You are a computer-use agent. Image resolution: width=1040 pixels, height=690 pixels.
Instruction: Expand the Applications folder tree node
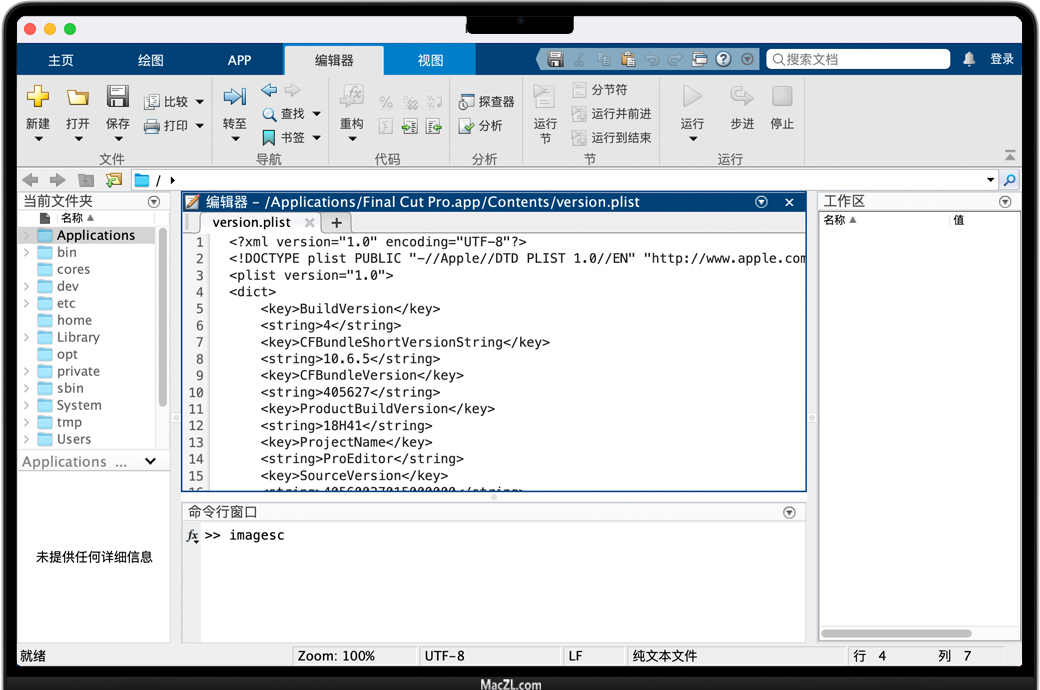click(26, 236)
